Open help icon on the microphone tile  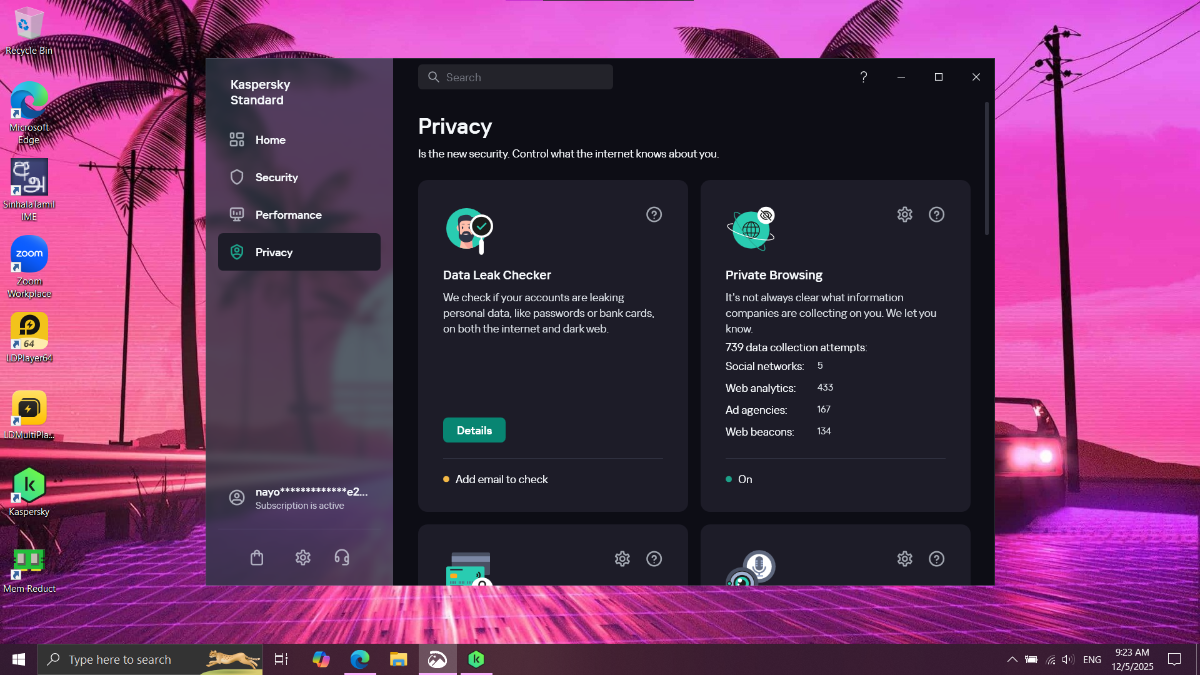(937, 559)
